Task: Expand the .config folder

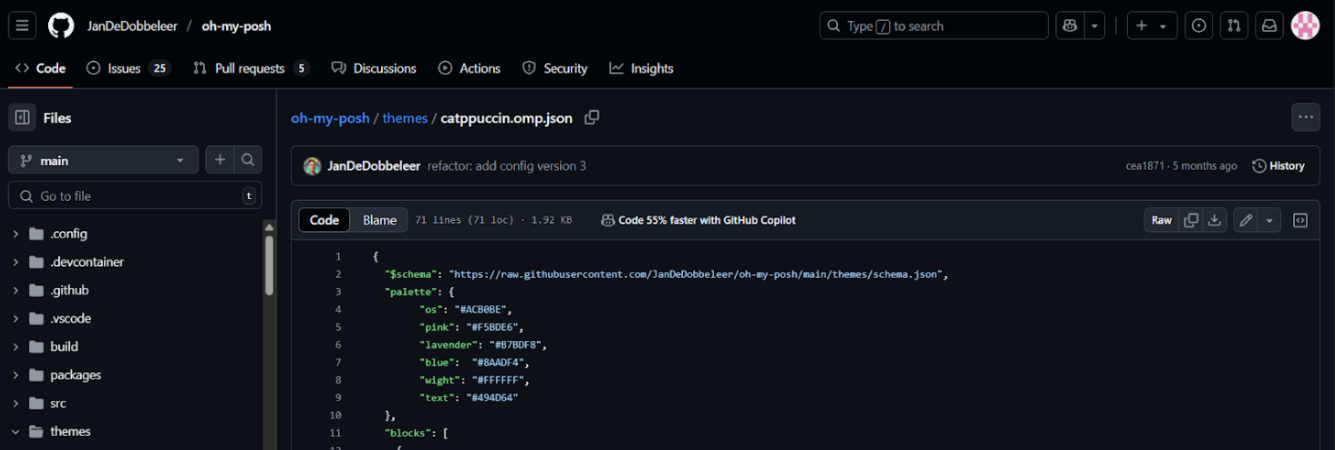Action: [15, 234]
